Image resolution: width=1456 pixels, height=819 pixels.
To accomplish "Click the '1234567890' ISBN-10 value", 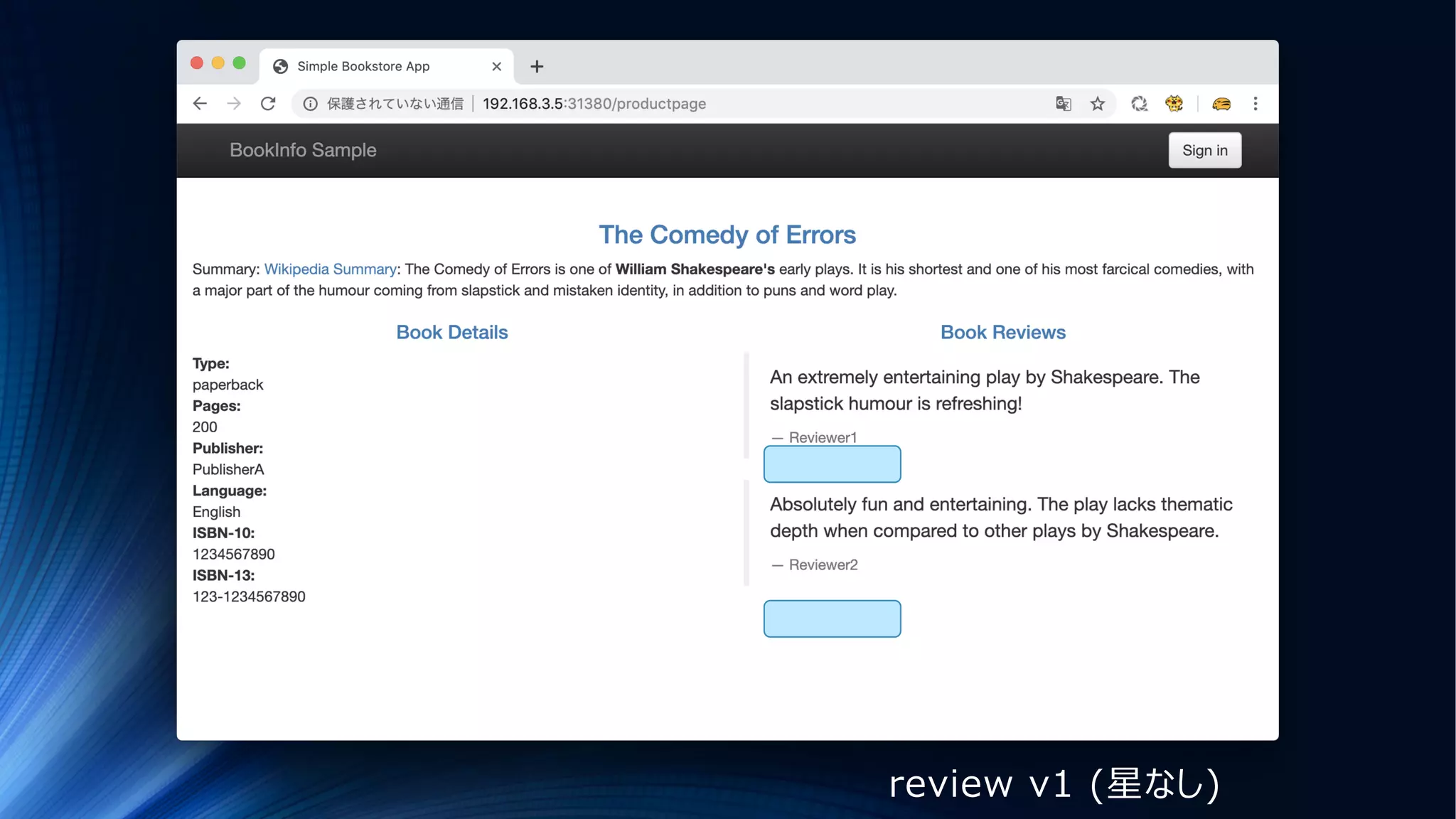I will [233, 554].
